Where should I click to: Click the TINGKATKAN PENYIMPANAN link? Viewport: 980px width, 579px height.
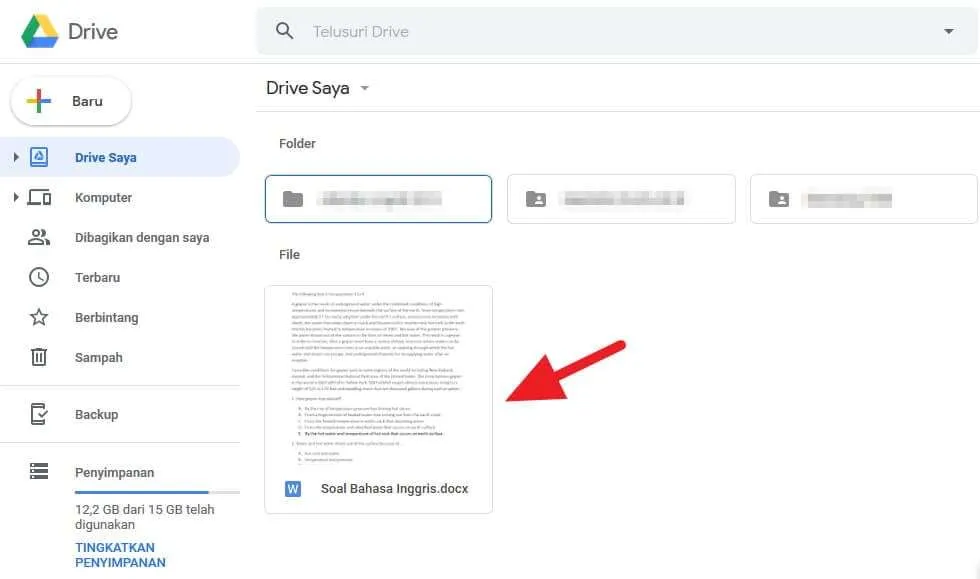(x=120, y=555)
